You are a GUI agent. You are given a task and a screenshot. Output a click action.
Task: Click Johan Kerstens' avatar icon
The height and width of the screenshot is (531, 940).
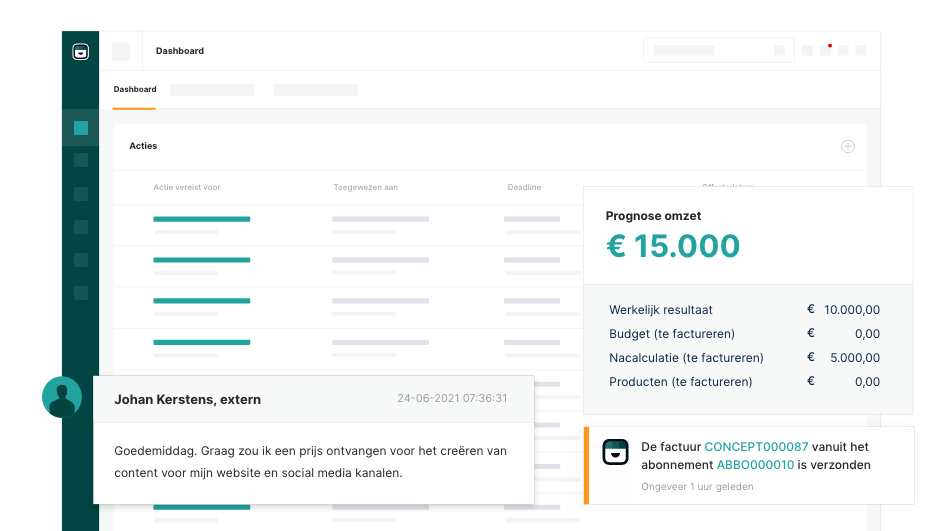[62, 397]
